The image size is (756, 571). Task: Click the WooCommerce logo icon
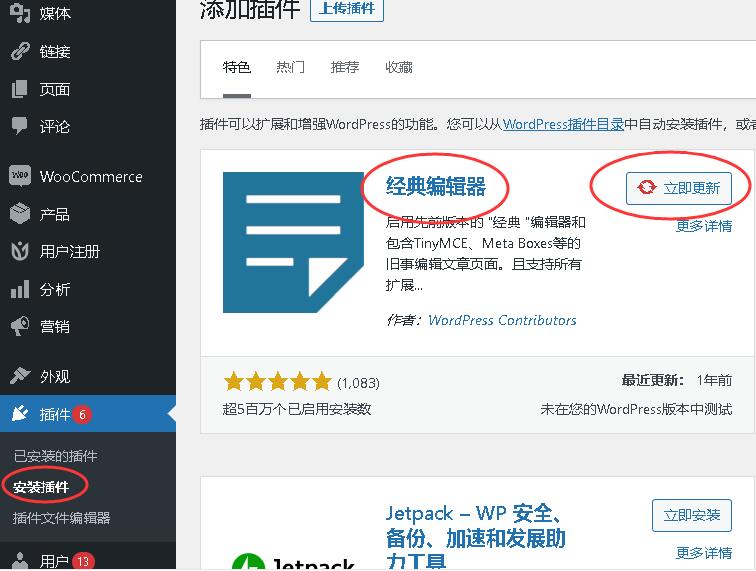19,176
